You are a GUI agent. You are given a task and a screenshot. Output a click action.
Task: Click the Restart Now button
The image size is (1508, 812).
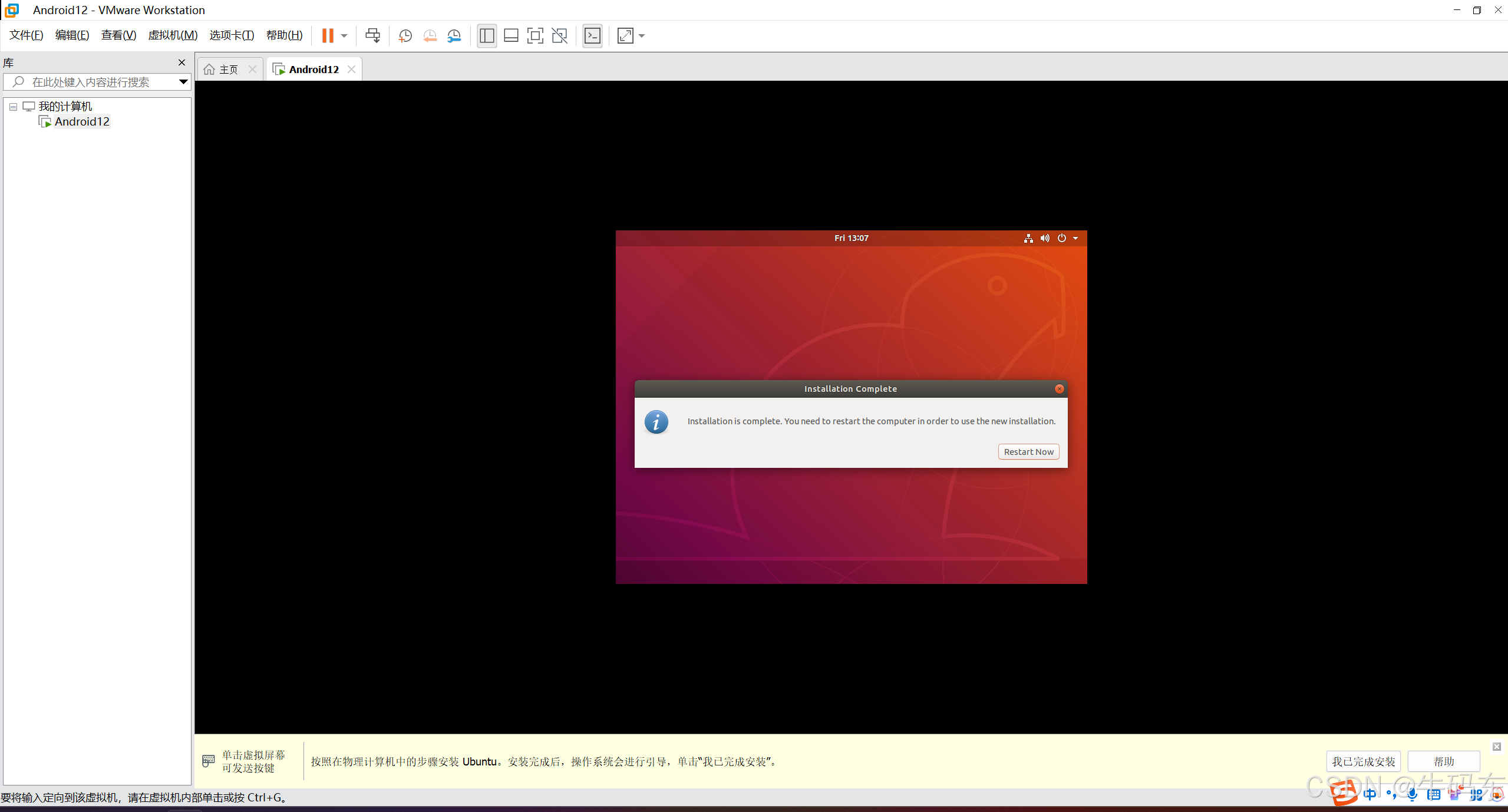tap(1028, 452)
